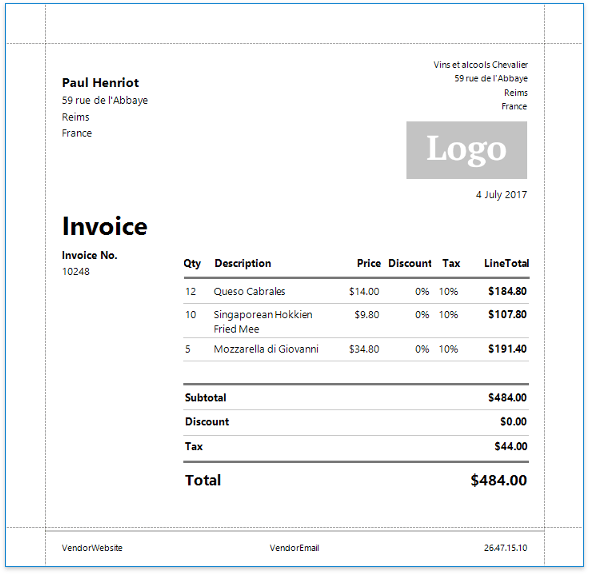589x574 pixels.
Task: Select invoice number 10248
Action: pos(76,271)
